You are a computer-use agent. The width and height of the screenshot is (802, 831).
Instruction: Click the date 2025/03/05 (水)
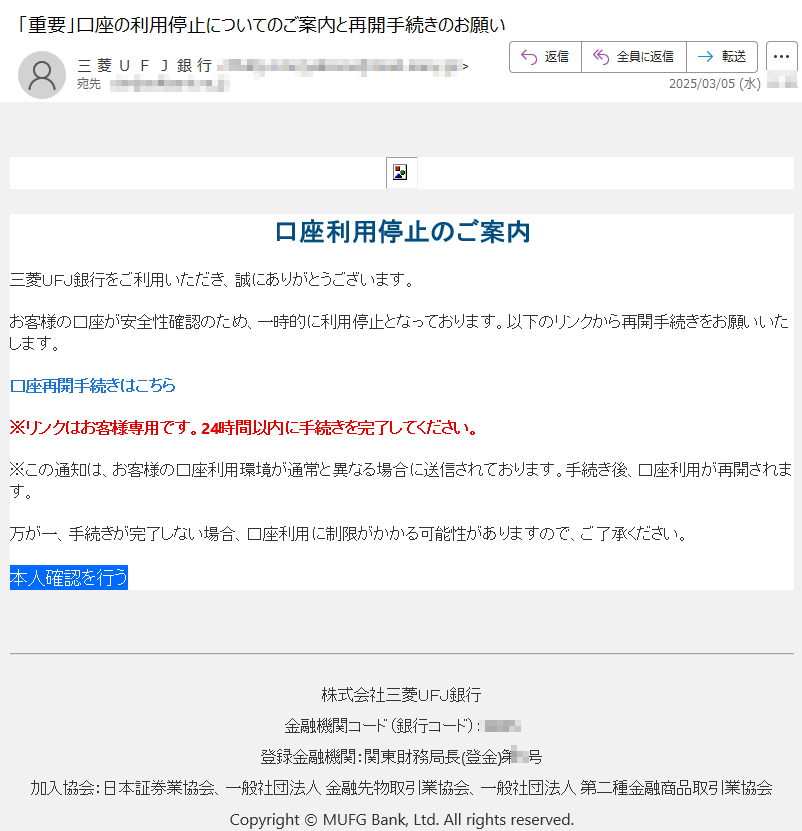[x=715, y=84]
